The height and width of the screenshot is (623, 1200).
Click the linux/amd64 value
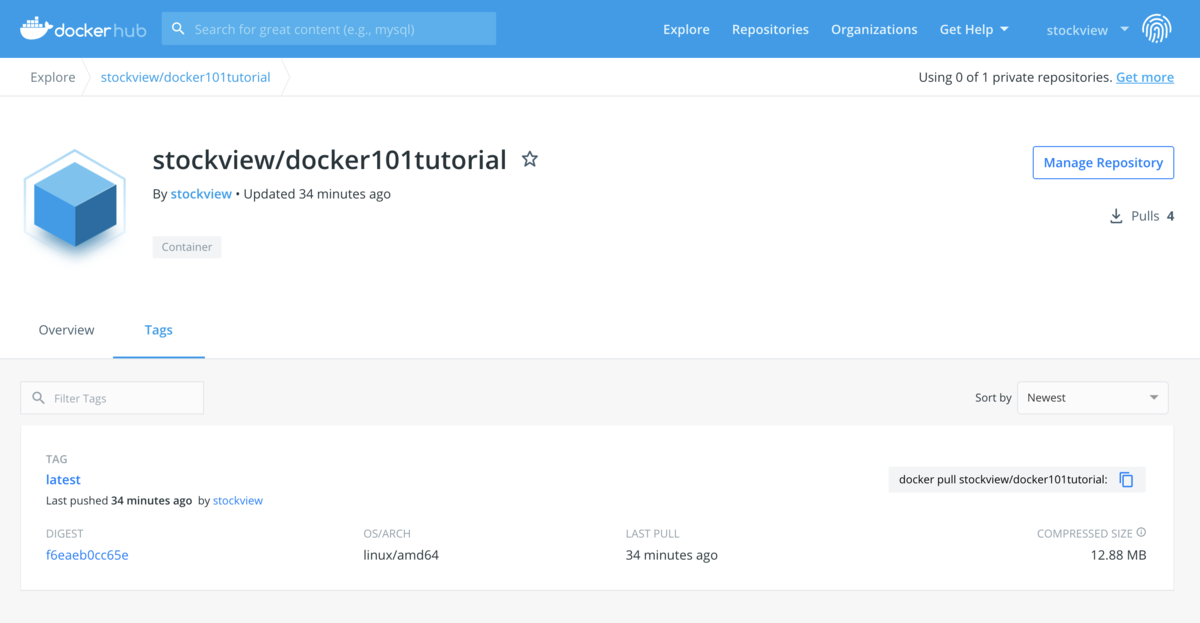(x=401, y=555)
